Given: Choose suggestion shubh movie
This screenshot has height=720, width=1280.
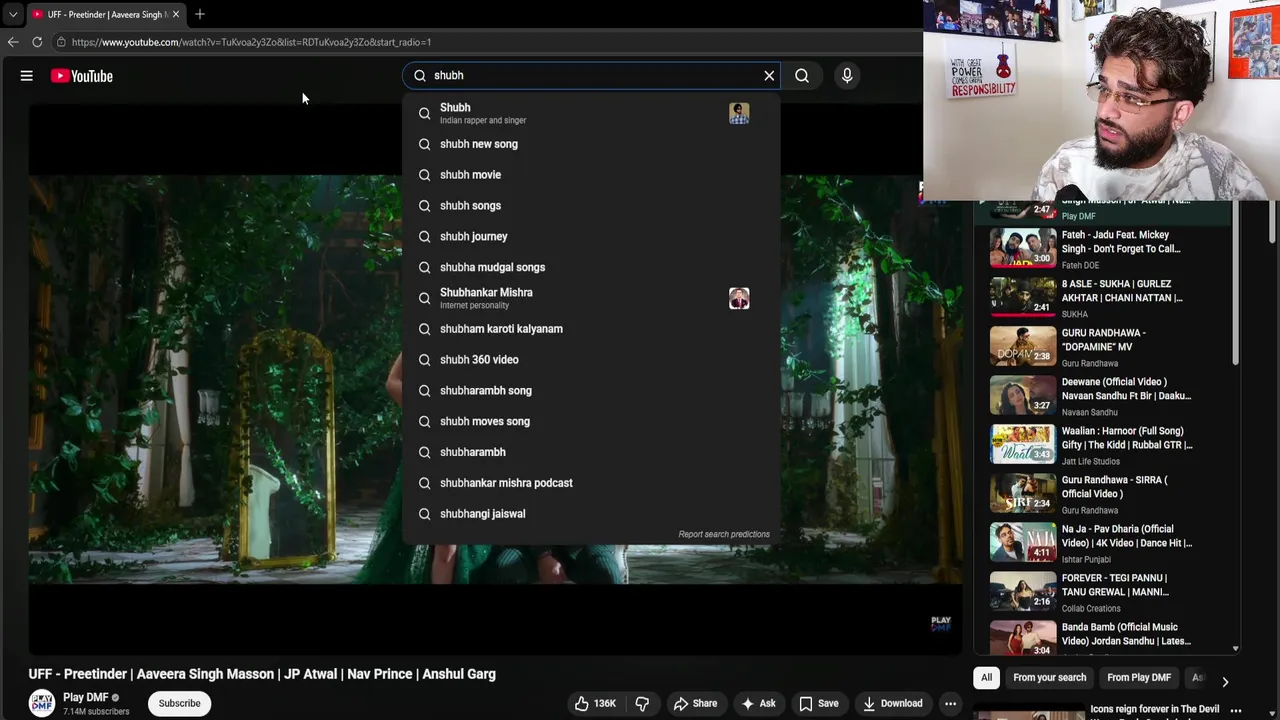Looking at the screenshot, I should [590, 175].
